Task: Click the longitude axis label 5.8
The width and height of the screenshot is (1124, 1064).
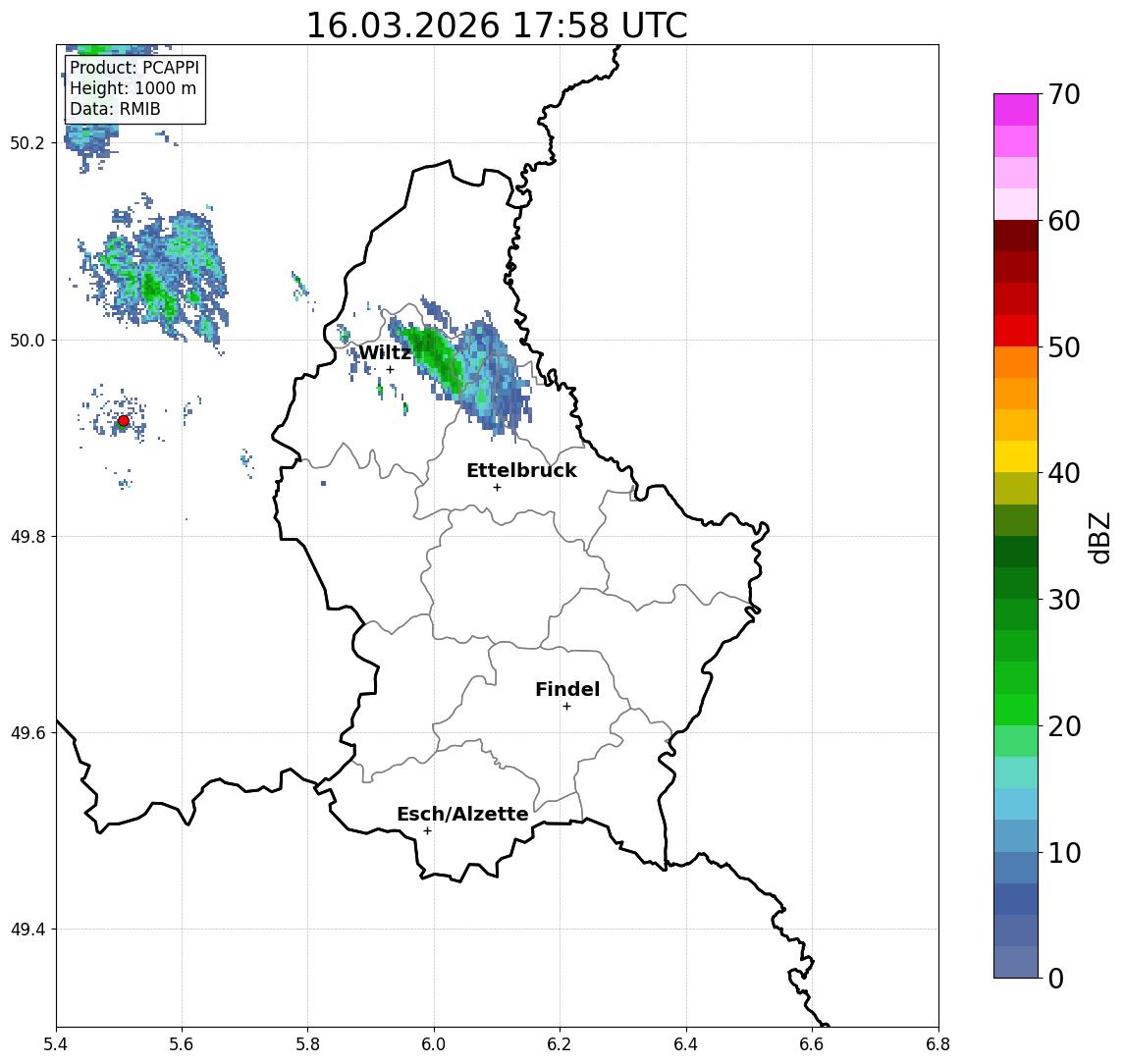Action: (307, 1044)
